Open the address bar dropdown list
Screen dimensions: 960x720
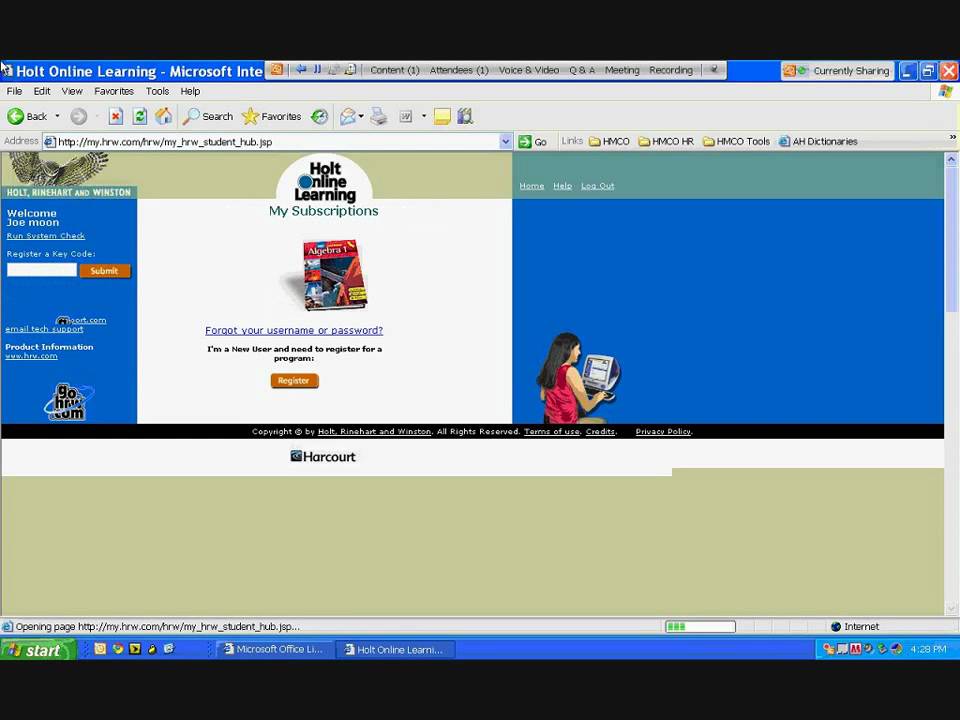pos(505,141)
